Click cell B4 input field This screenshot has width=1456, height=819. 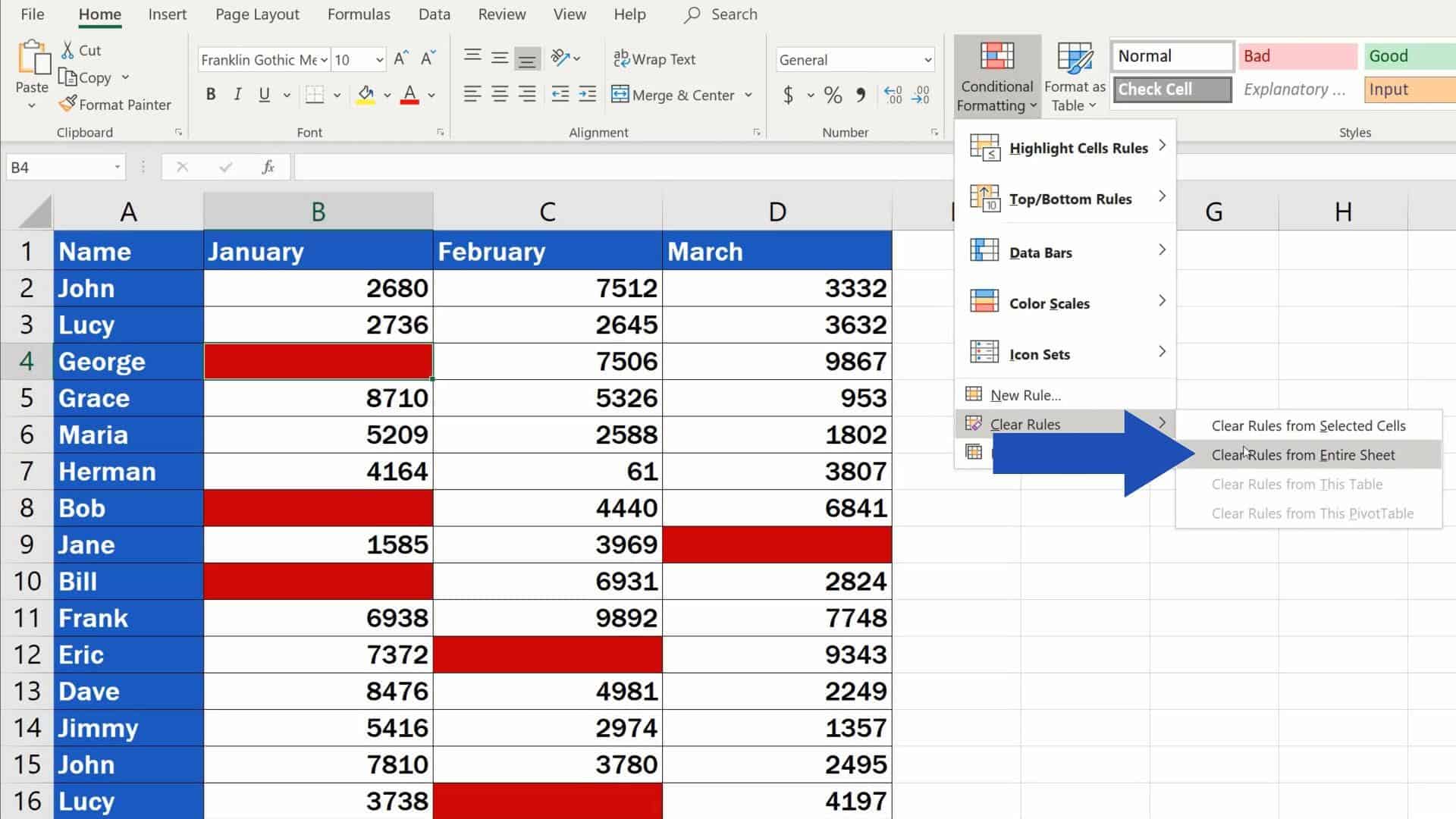[318, 361]
